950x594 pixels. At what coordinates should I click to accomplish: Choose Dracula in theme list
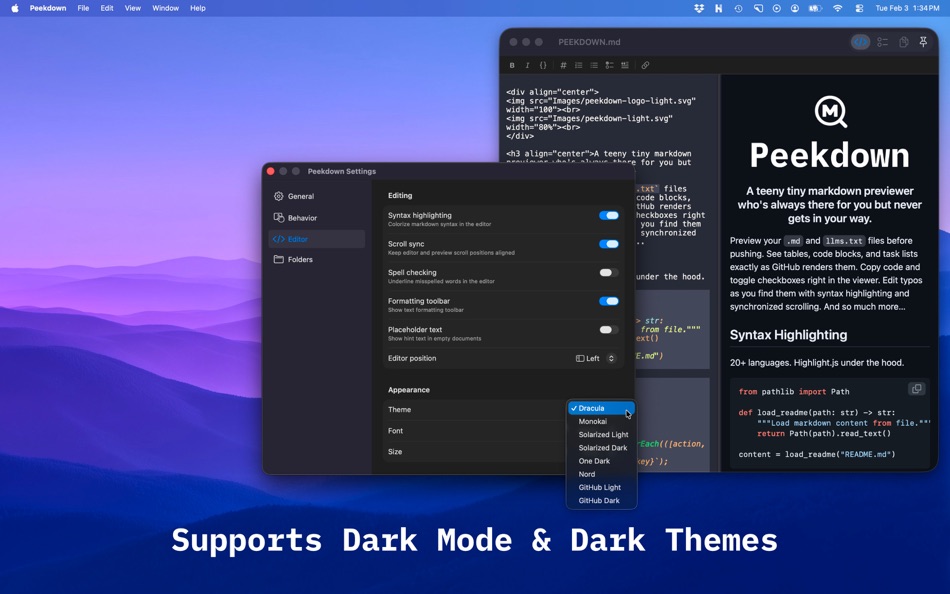point(601,409)
